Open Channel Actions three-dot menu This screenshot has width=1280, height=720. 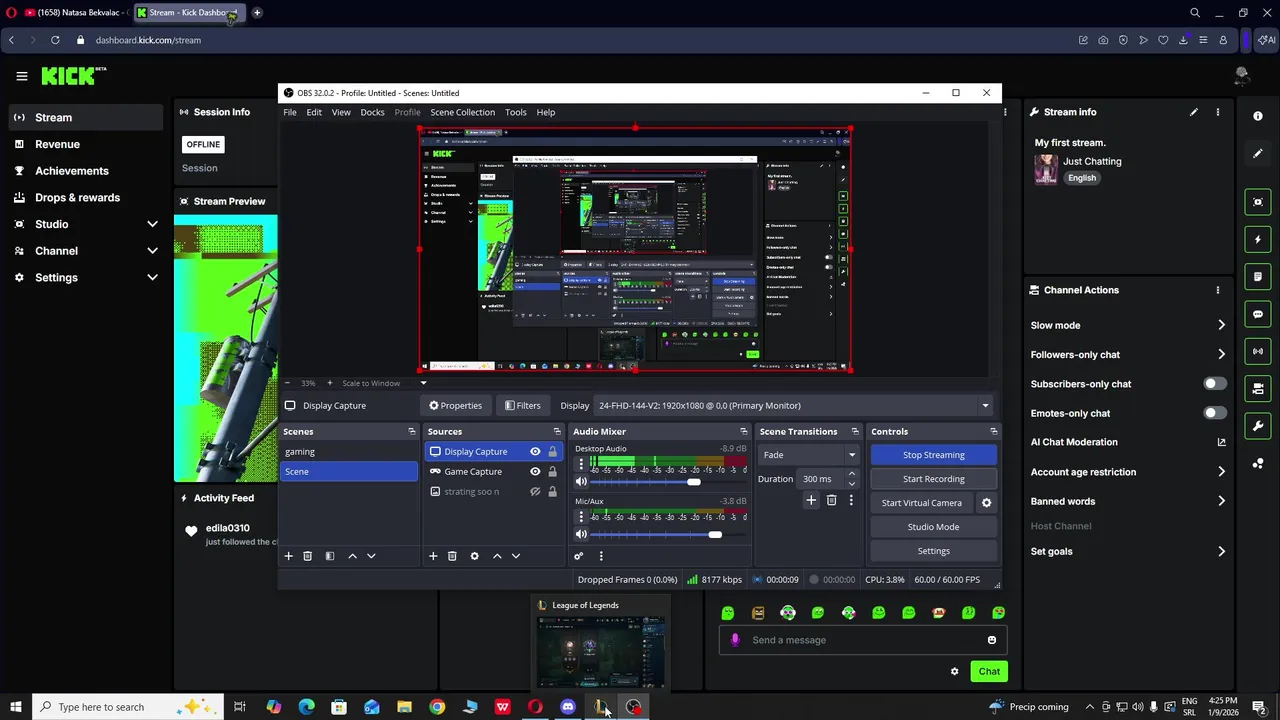click(x=1217, y=290)
